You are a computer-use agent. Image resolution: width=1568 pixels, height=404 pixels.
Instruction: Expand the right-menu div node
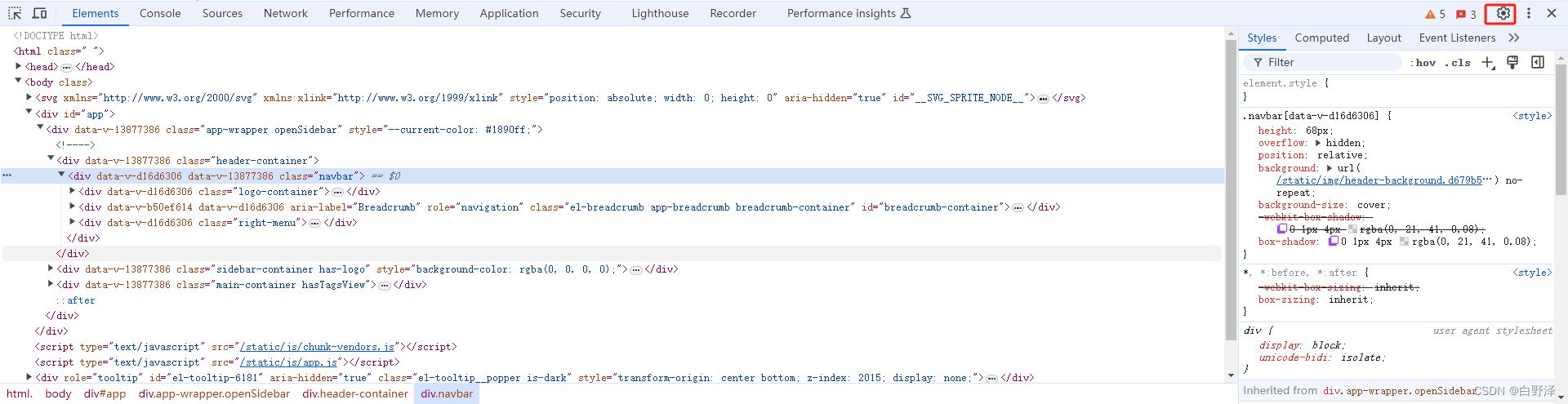[x=73, y=221]
